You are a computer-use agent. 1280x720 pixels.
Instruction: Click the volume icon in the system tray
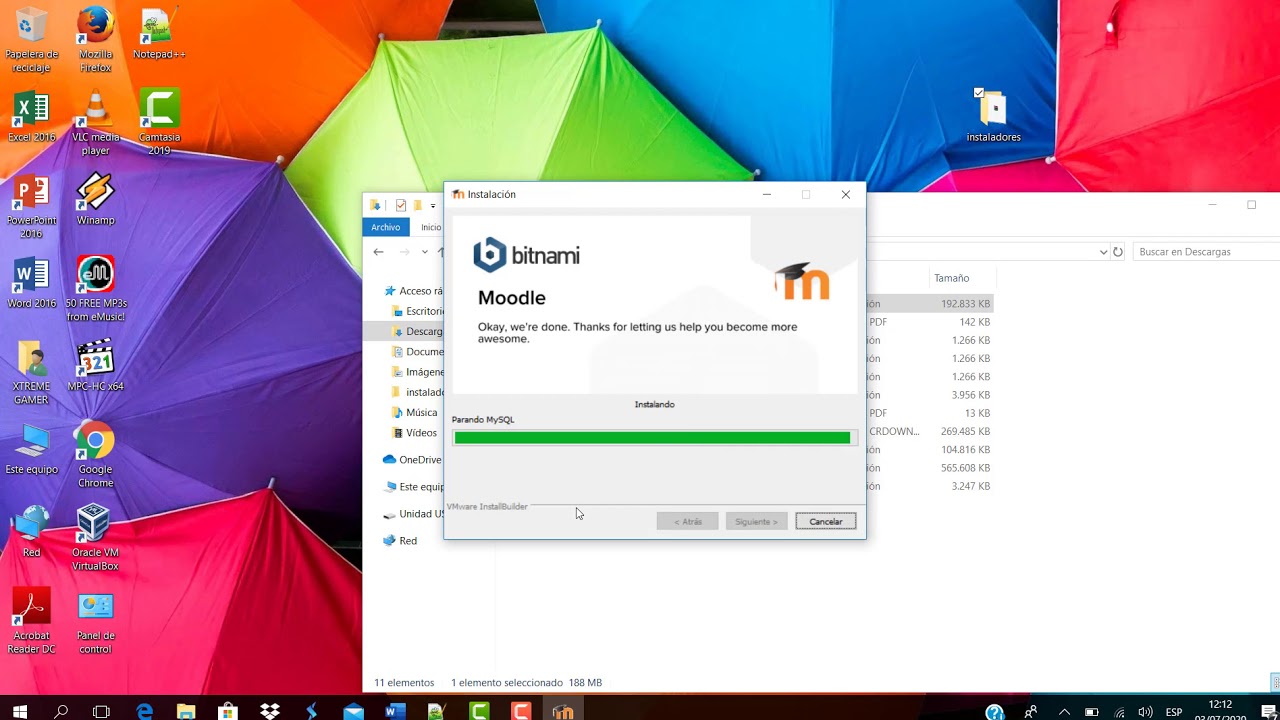coord(1145,712)
